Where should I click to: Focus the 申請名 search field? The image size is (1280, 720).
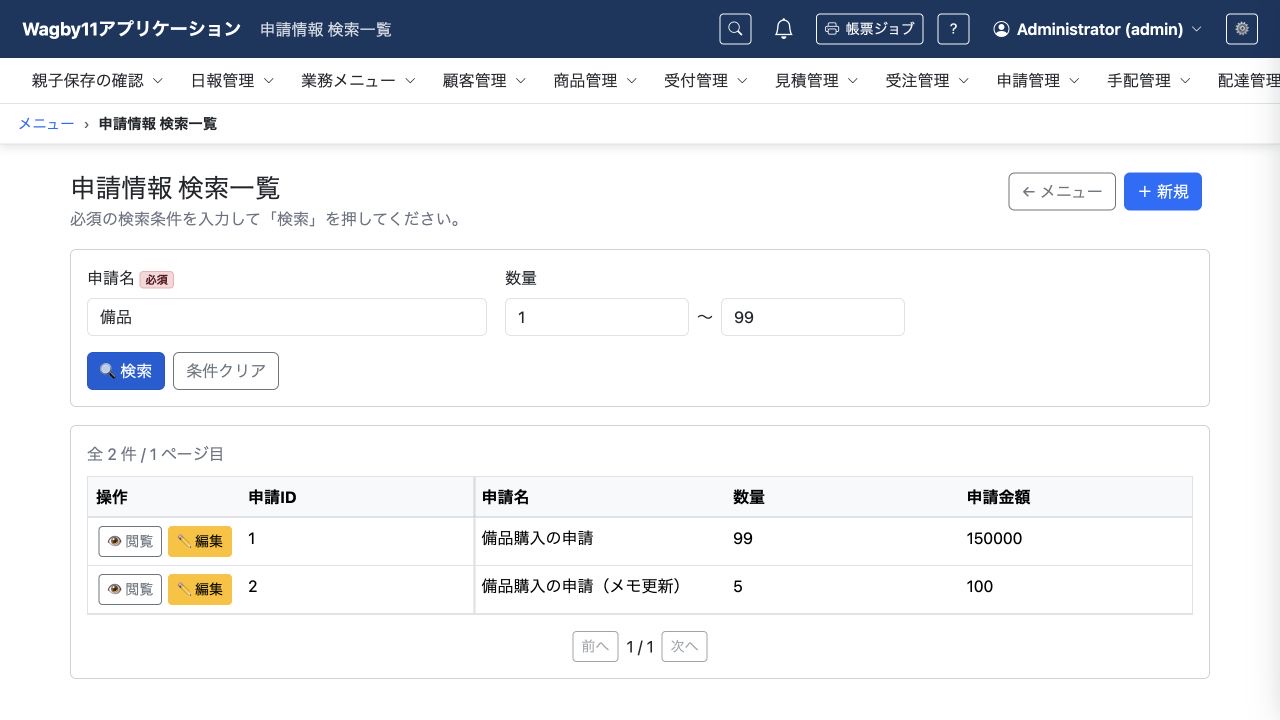coord(287,317)
